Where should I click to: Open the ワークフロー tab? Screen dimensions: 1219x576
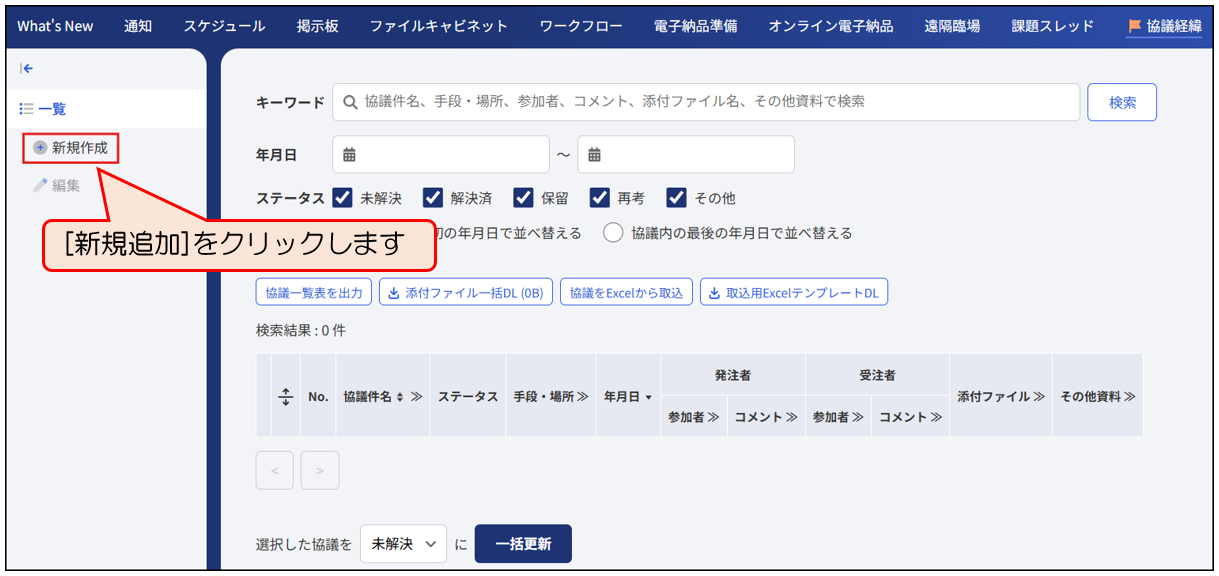pos(581,26)
